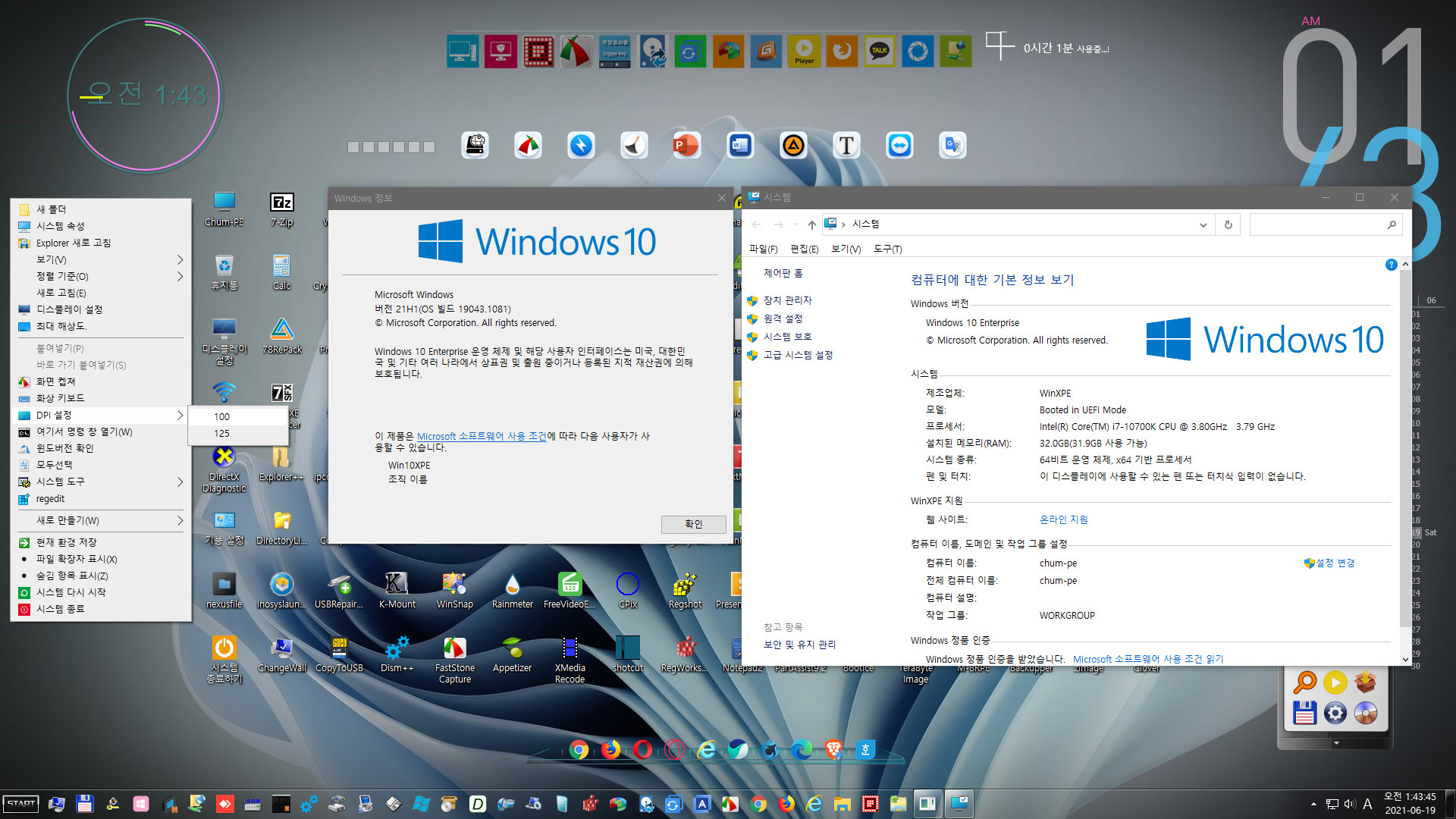Image resolution: width=1456 pixels, height=819 pixels.
Task: Open the 7-Zip desktop icon
Action: 281,209
